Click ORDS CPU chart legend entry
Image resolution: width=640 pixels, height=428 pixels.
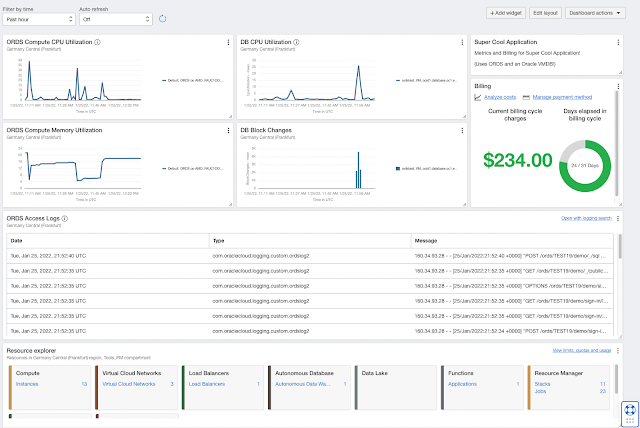(192, 80)
